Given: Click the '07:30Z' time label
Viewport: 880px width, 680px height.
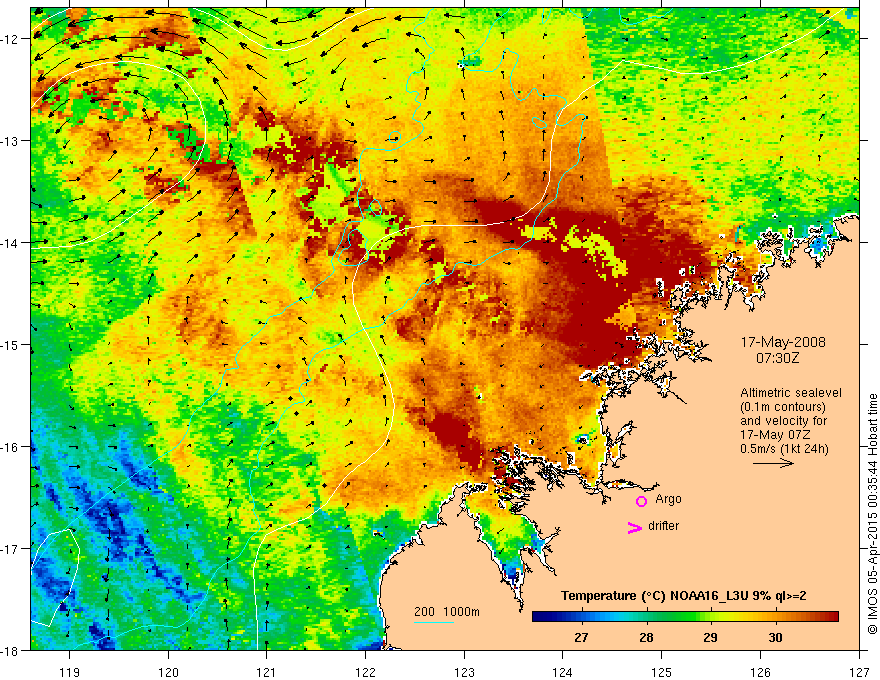Looking at the screenshot, I should (777, 358).
